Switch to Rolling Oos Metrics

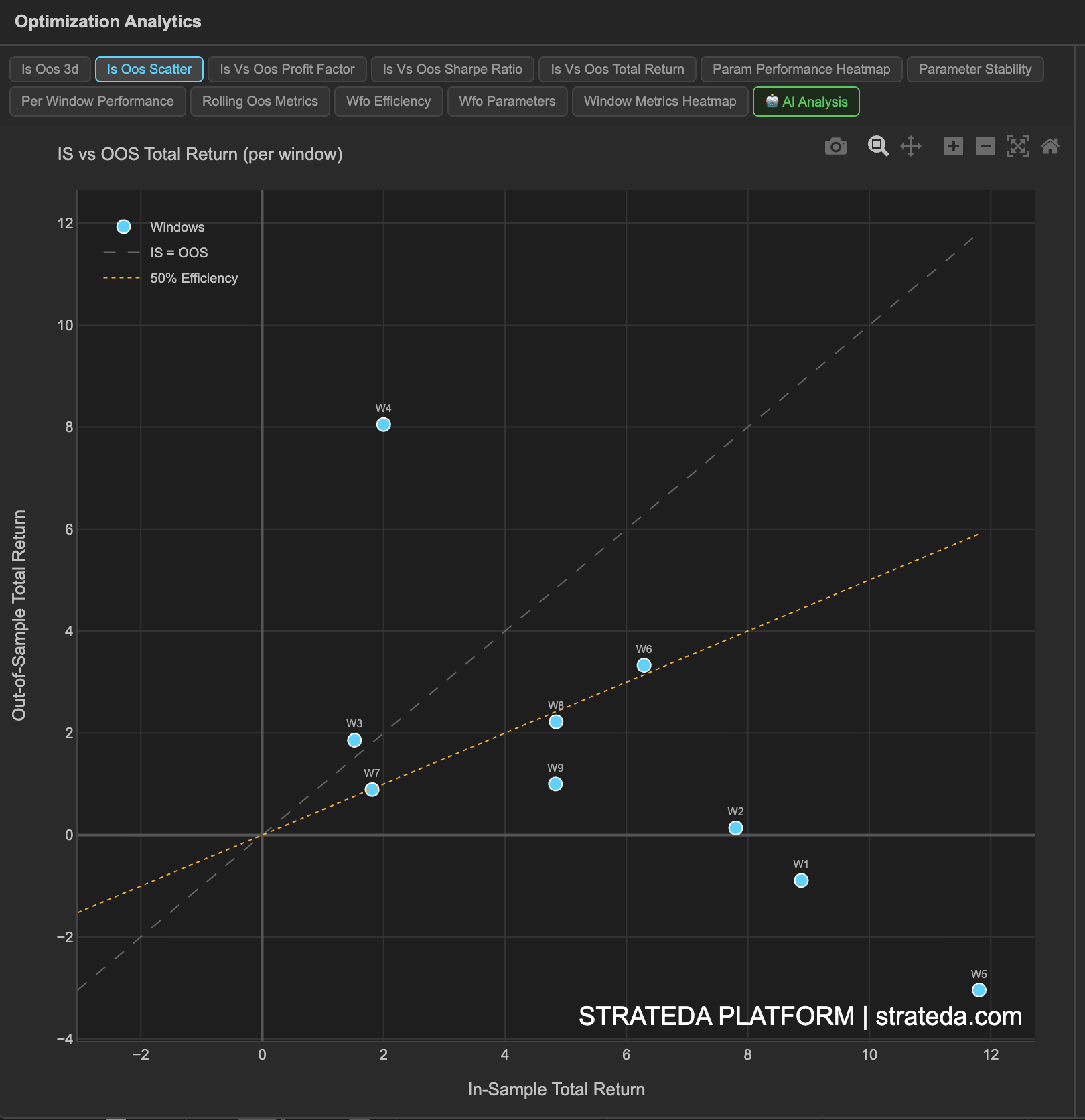click(x=260, y=101)
